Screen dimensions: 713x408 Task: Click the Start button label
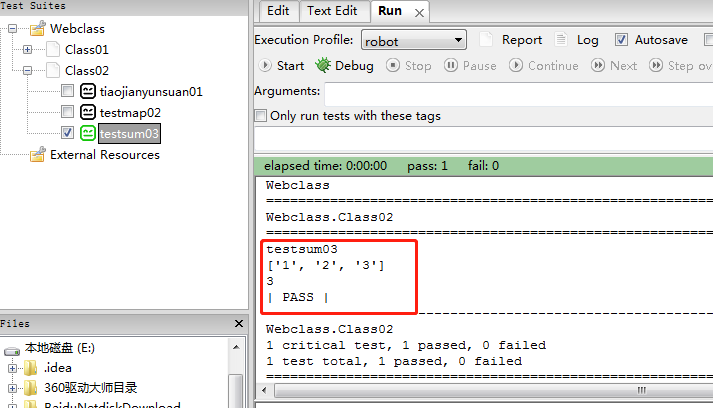290,66
